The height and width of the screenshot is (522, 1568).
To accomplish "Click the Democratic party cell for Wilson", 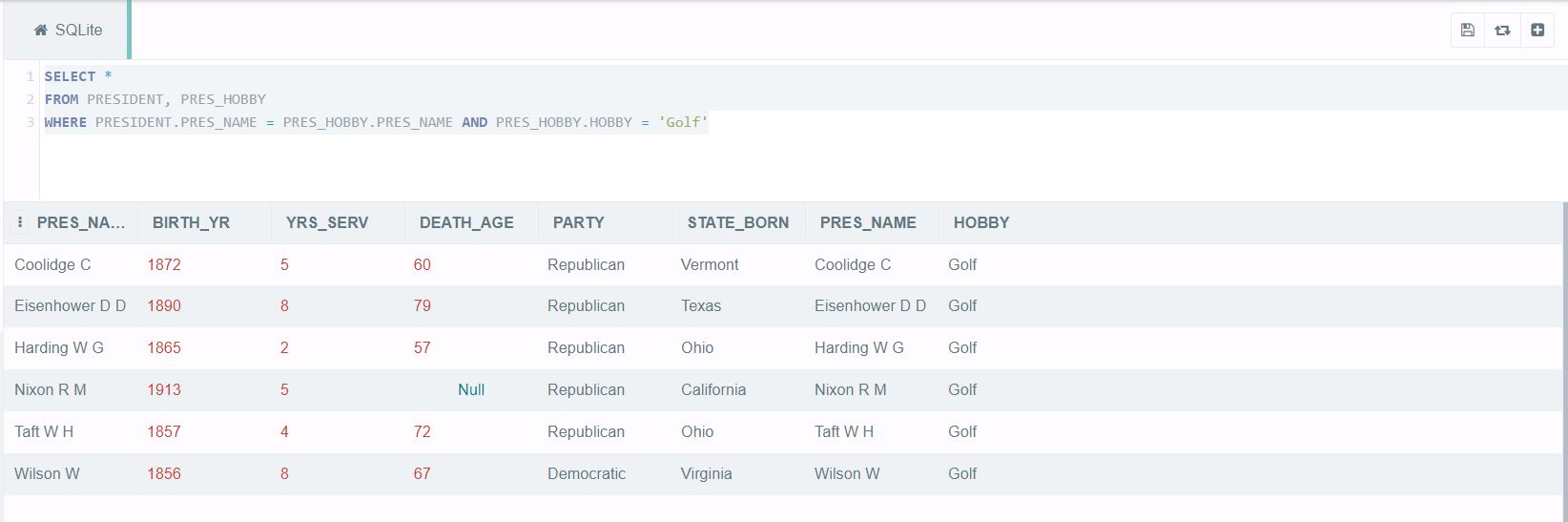I will pos(587,473).
